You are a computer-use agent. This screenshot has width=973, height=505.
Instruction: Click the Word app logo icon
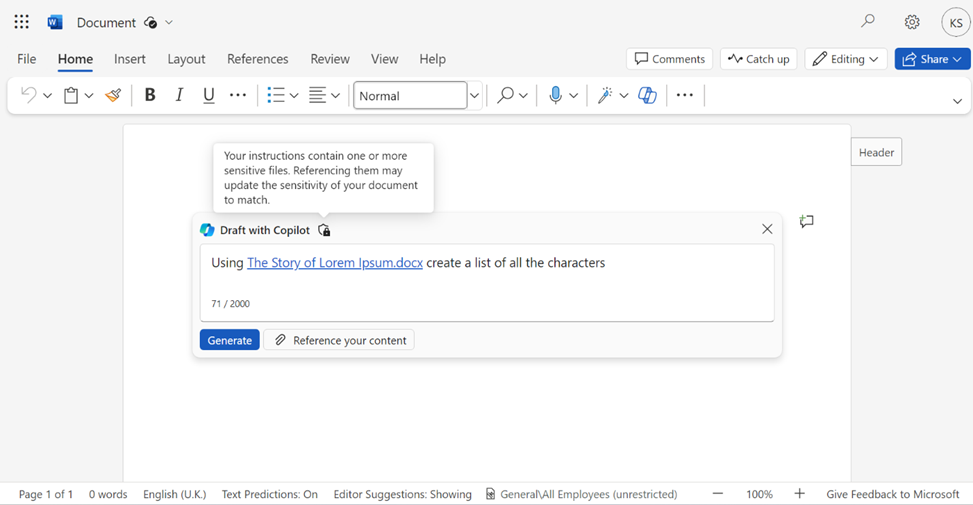(55, 22)
